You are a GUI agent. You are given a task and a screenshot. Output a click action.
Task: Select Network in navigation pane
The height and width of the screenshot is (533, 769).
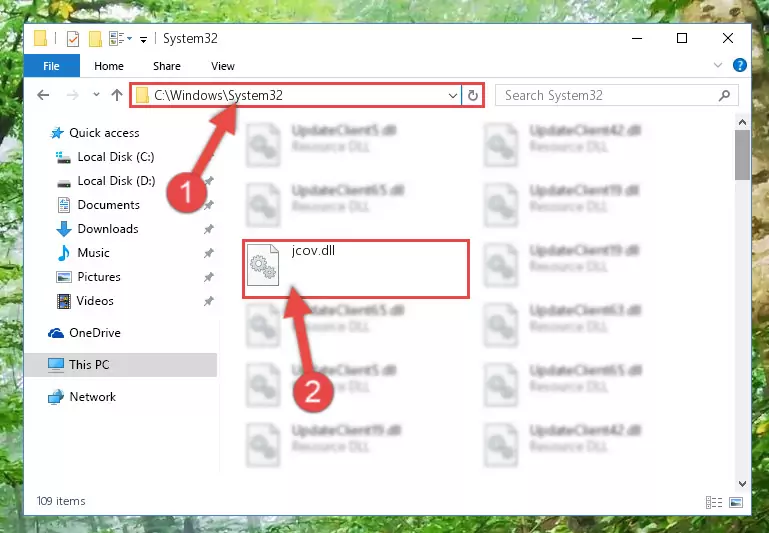coord(92,396)
